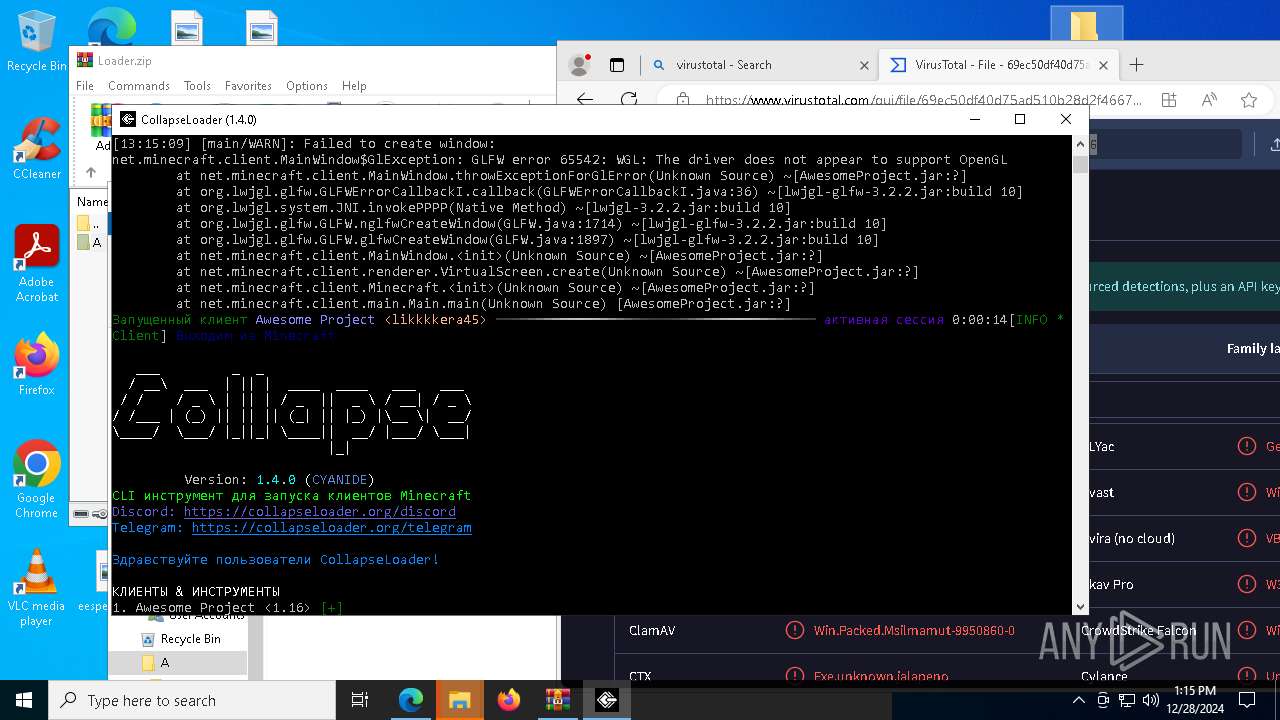Open WinRAR Options menu
Image resolution: width=1280 pixels, height=720 pixels.
(307, 86)
